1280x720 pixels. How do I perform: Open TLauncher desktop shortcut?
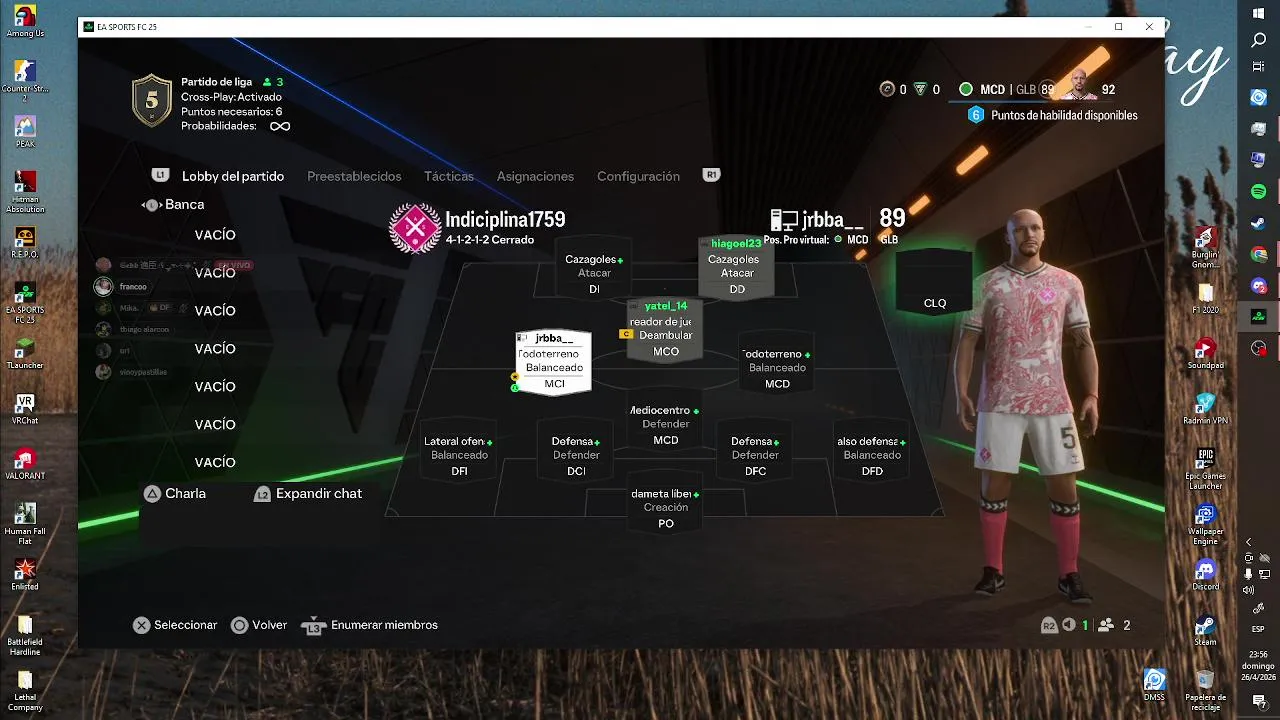coord(25,354)
